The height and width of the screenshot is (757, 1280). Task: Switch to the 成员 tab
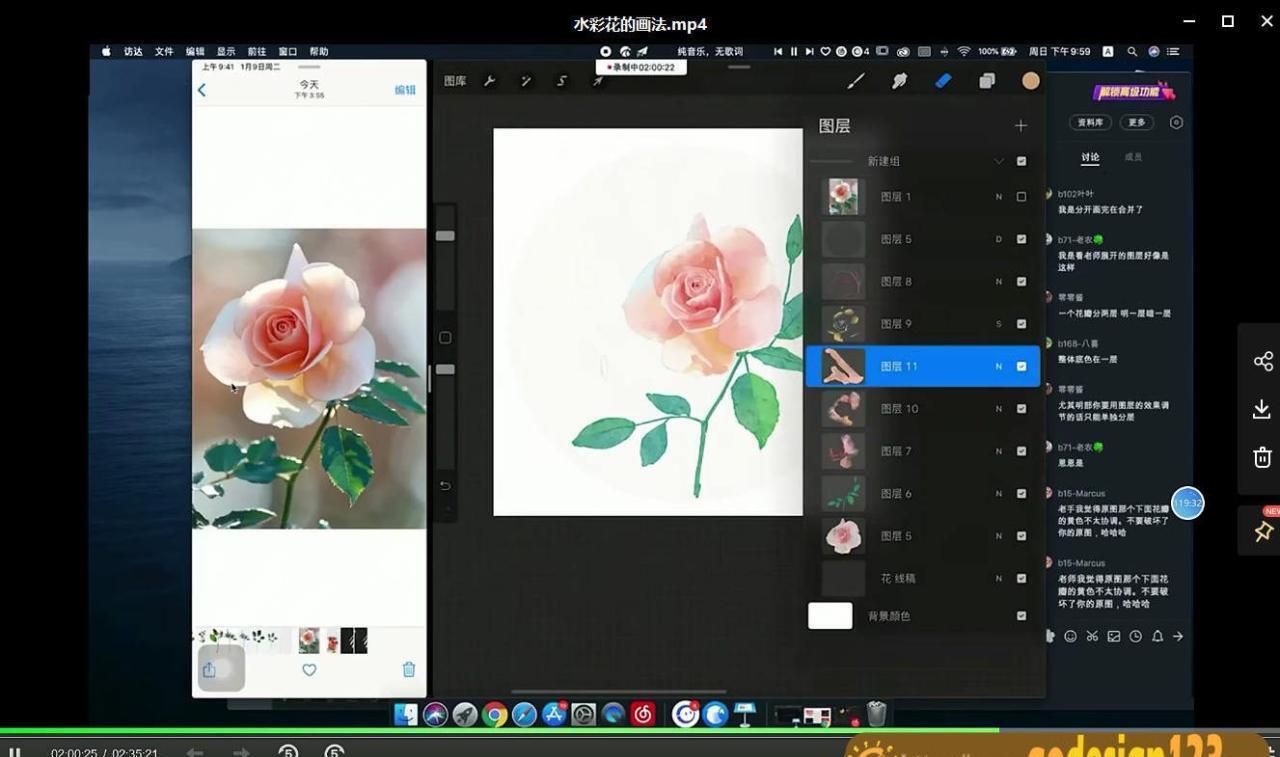pyautogui.click(x=1135, y=157)
